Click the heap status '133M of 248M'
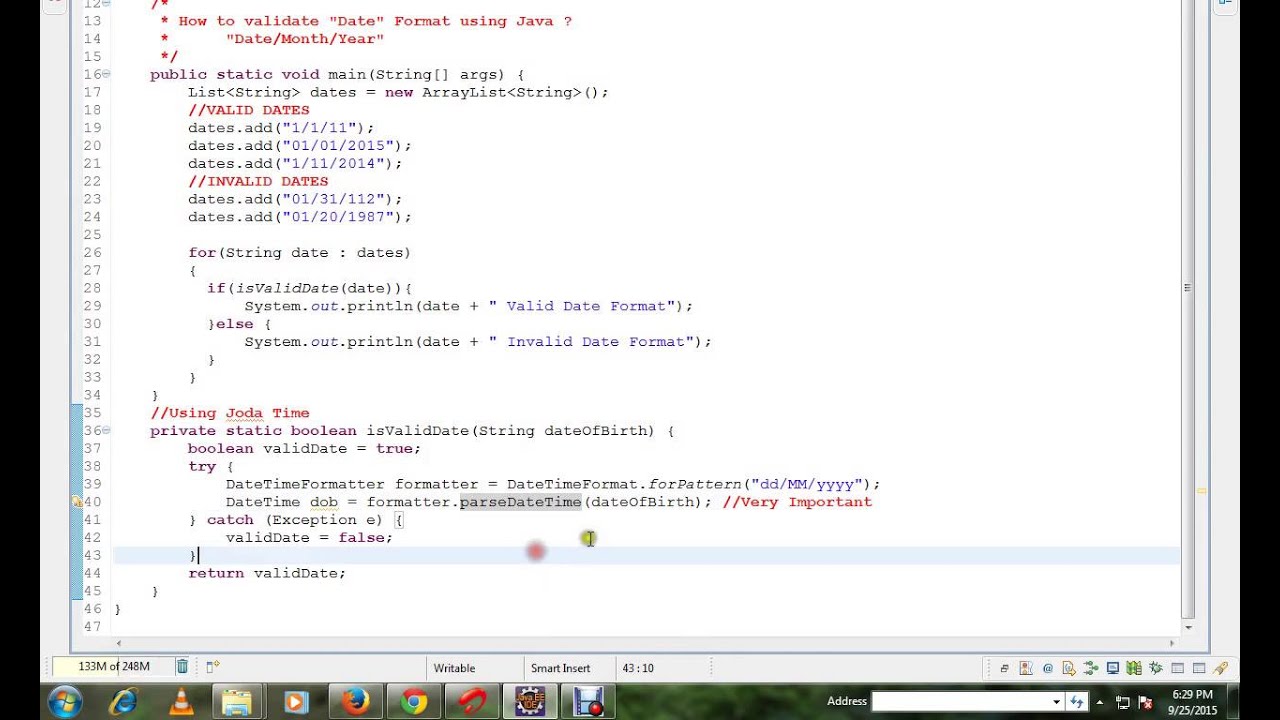Screen dimensions: 1280x720 point(113,667)
